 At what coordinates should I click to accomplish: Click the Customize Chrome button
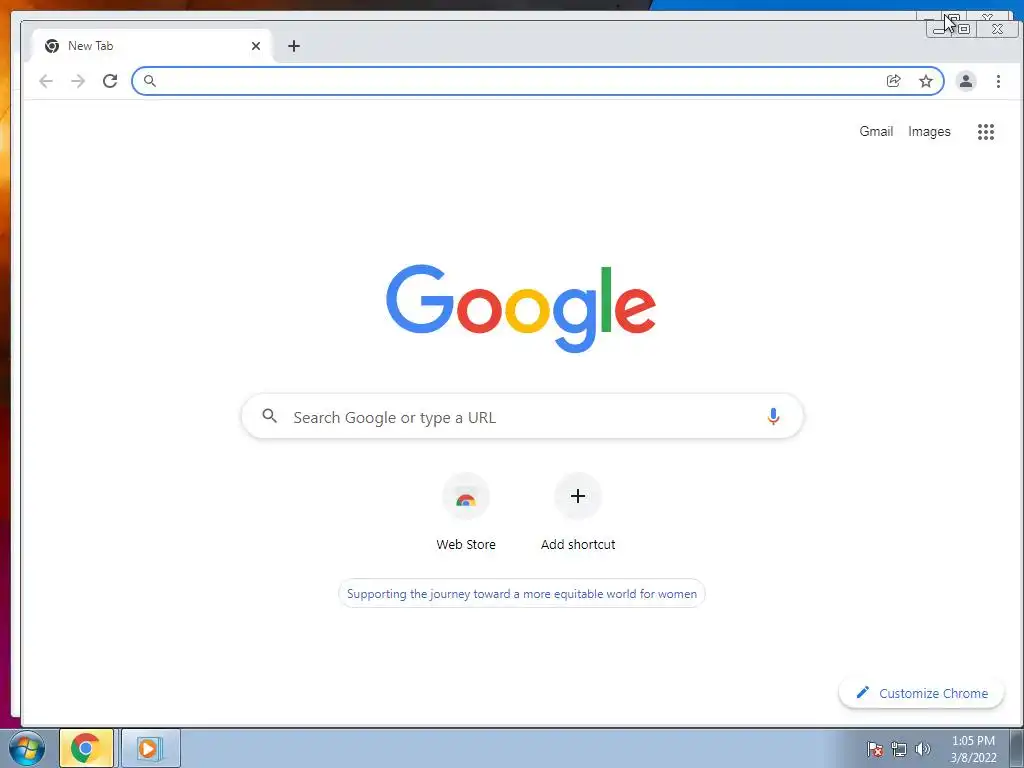click(921, 693)
